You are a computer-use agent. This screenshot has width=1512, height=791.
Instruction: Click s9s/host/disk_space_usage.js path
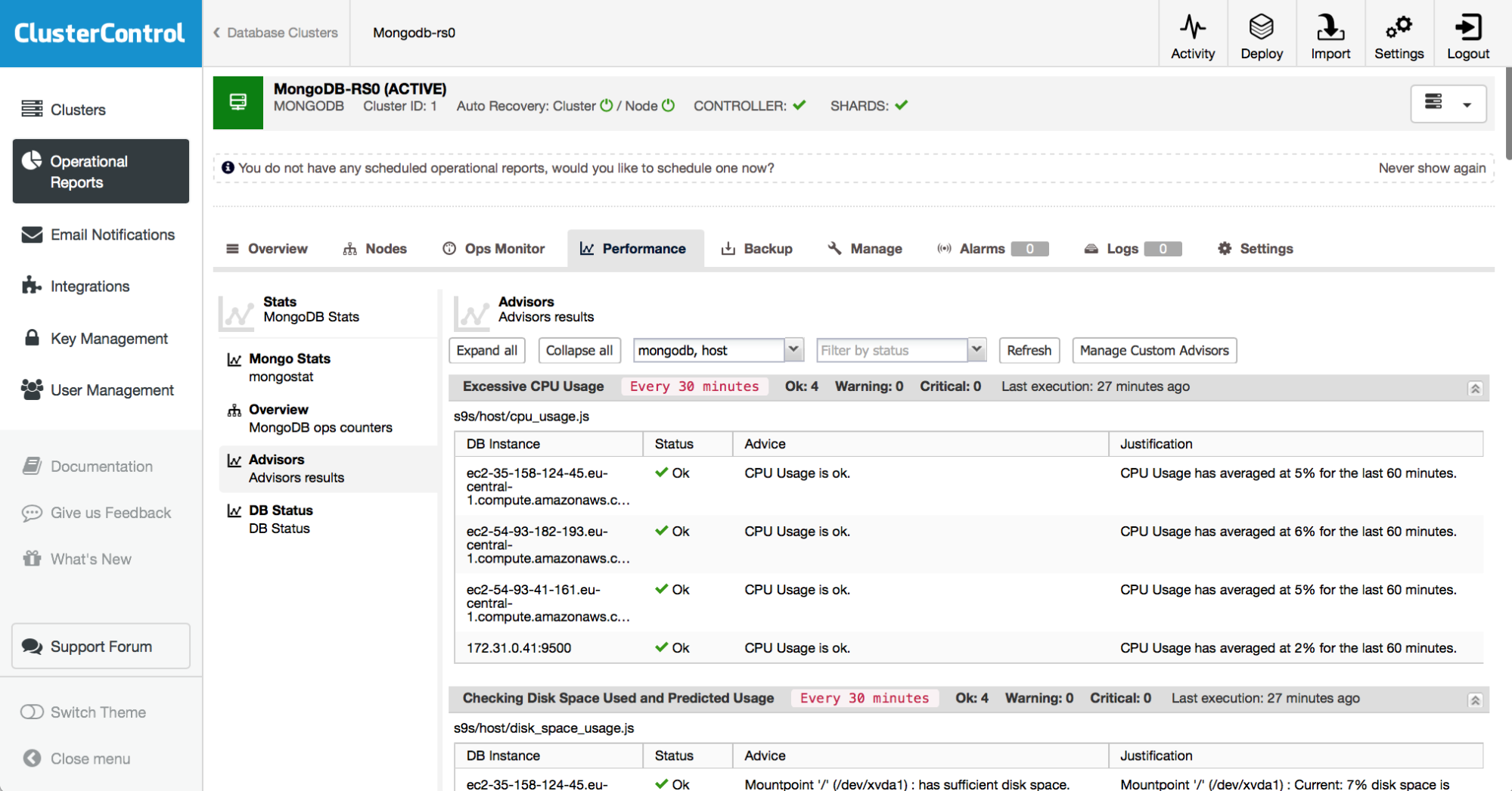point(544,728)
